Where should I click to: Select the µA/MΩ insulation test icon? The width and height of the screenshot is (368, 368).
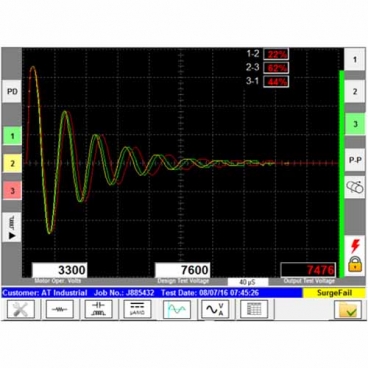coord(137,309)
